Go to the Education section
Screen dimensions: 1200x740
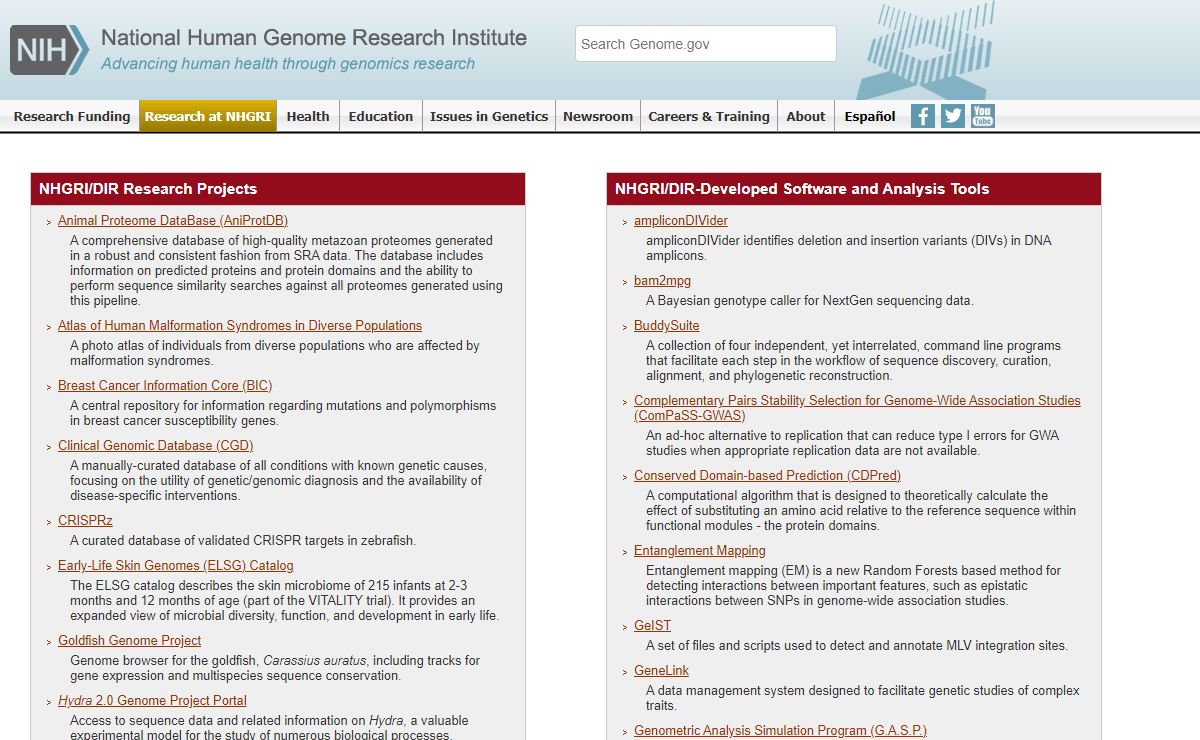[x=381, y=116]
